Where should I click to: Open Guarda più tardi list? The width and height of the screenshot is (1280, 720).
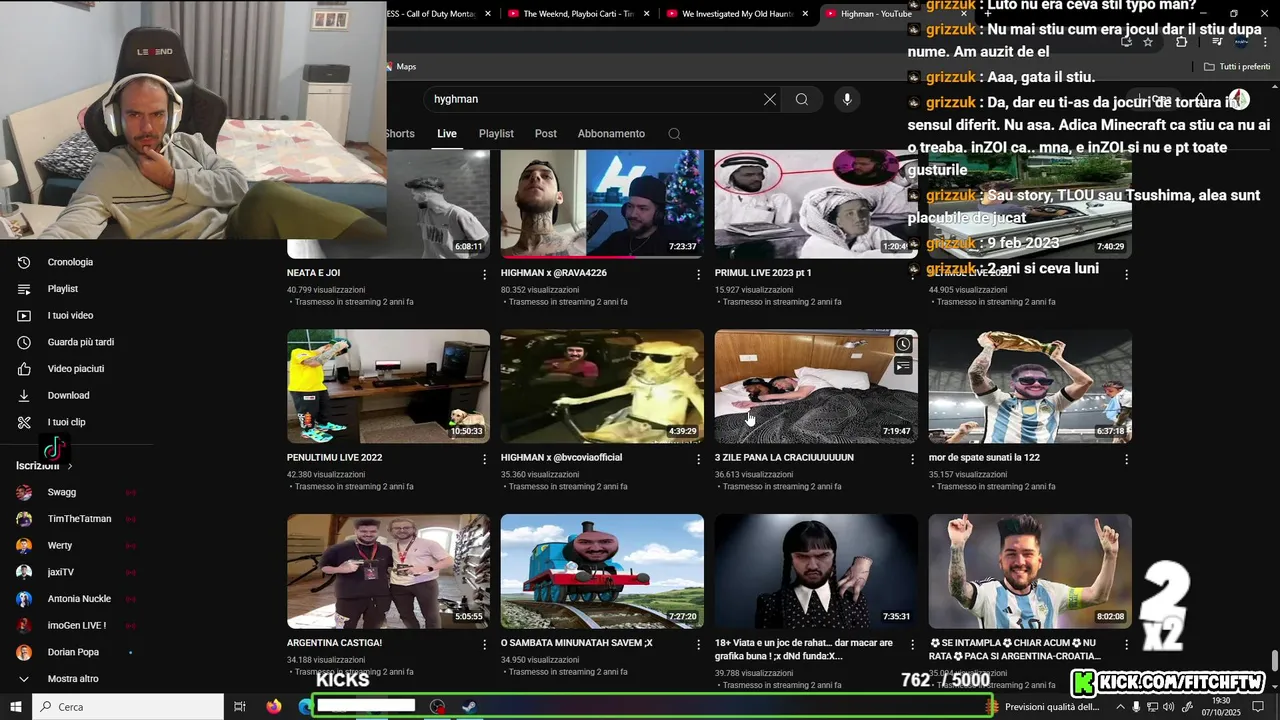pyautogui.click(x=80, y=342)
